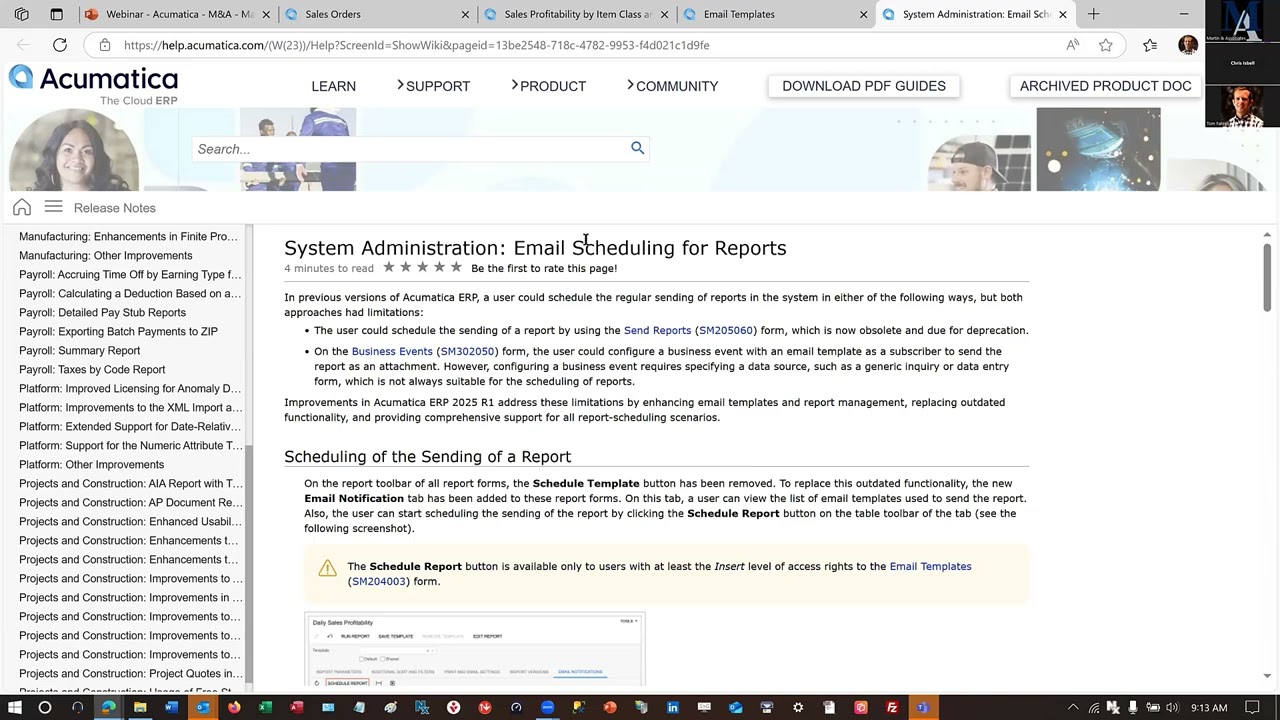Open Microsoft Teams from the taskbar
The width and height of the screenshot is (1280, 720).
tap(923, 708)
